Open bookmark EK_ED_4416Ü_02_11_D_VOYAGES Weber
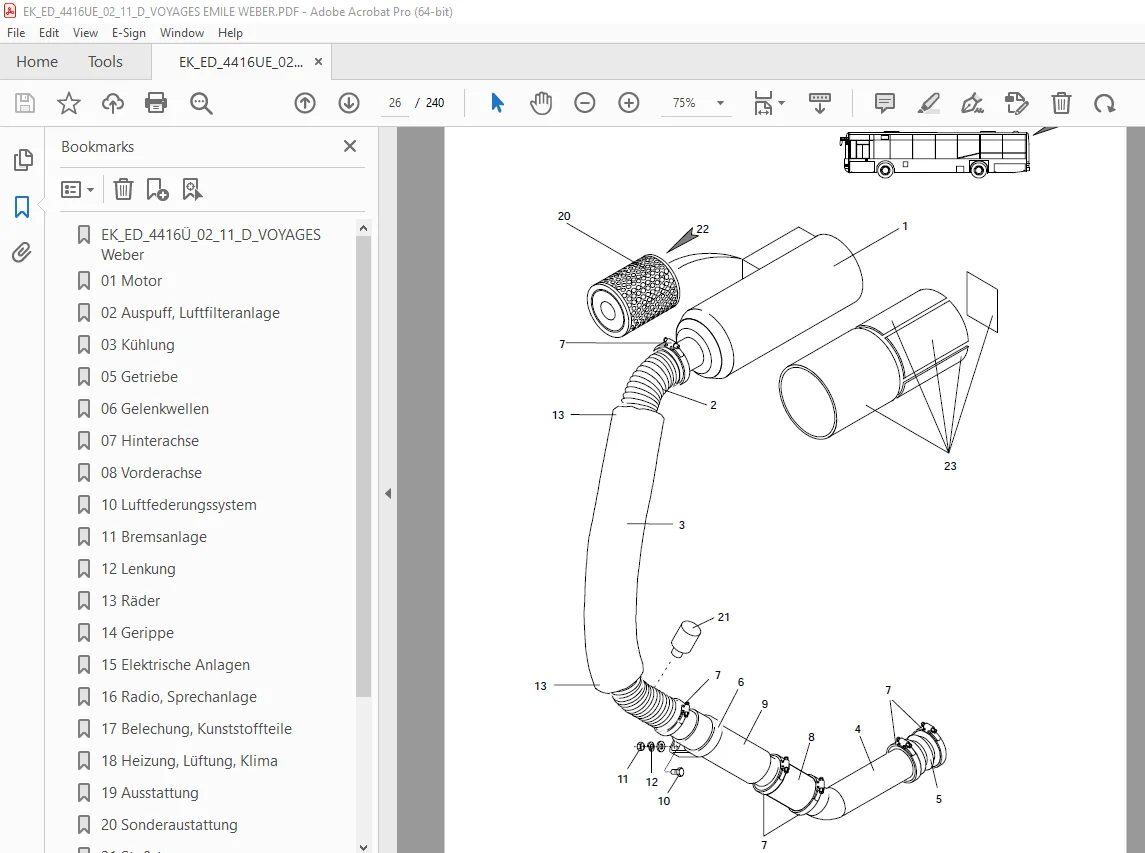 (211, 245)
